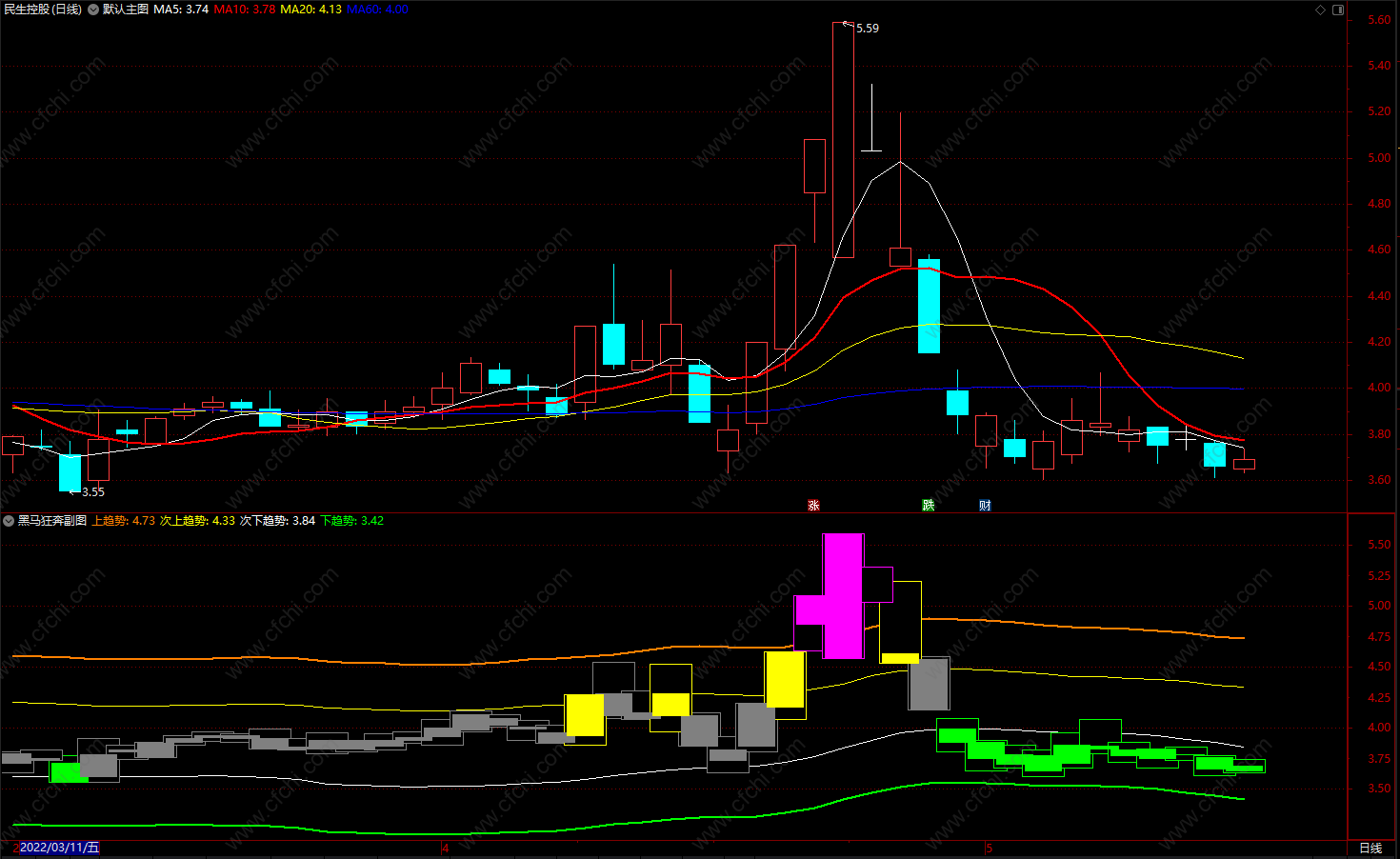Viewport: 1400px width, 859px height.
Task: Click the 日线 period label at bottom right
Action: tap(1370, 848)
